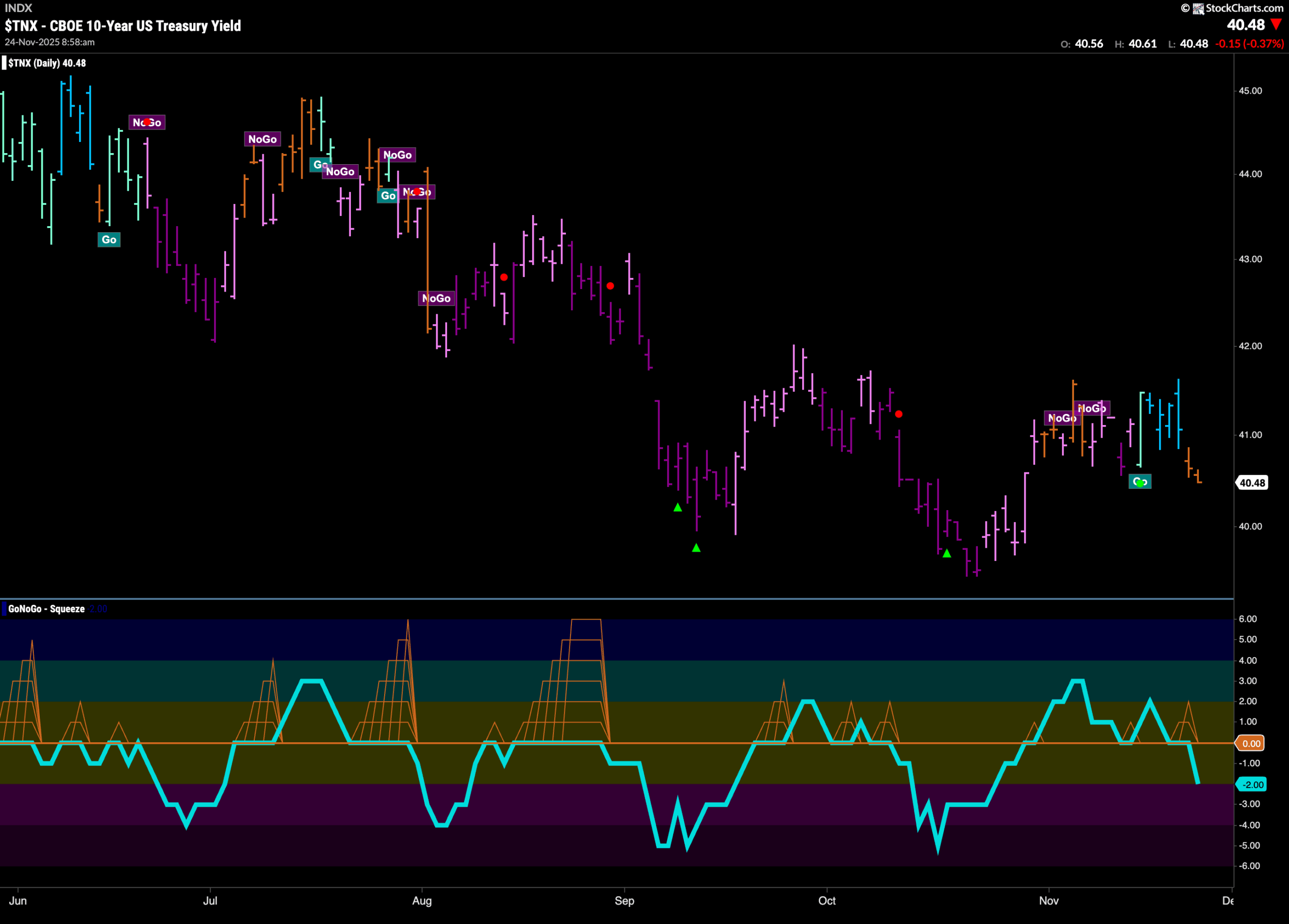The height and width of the screenshot is (924, 1289).
Task: Click the red dot on June's NoGo label
Action: 147,122
